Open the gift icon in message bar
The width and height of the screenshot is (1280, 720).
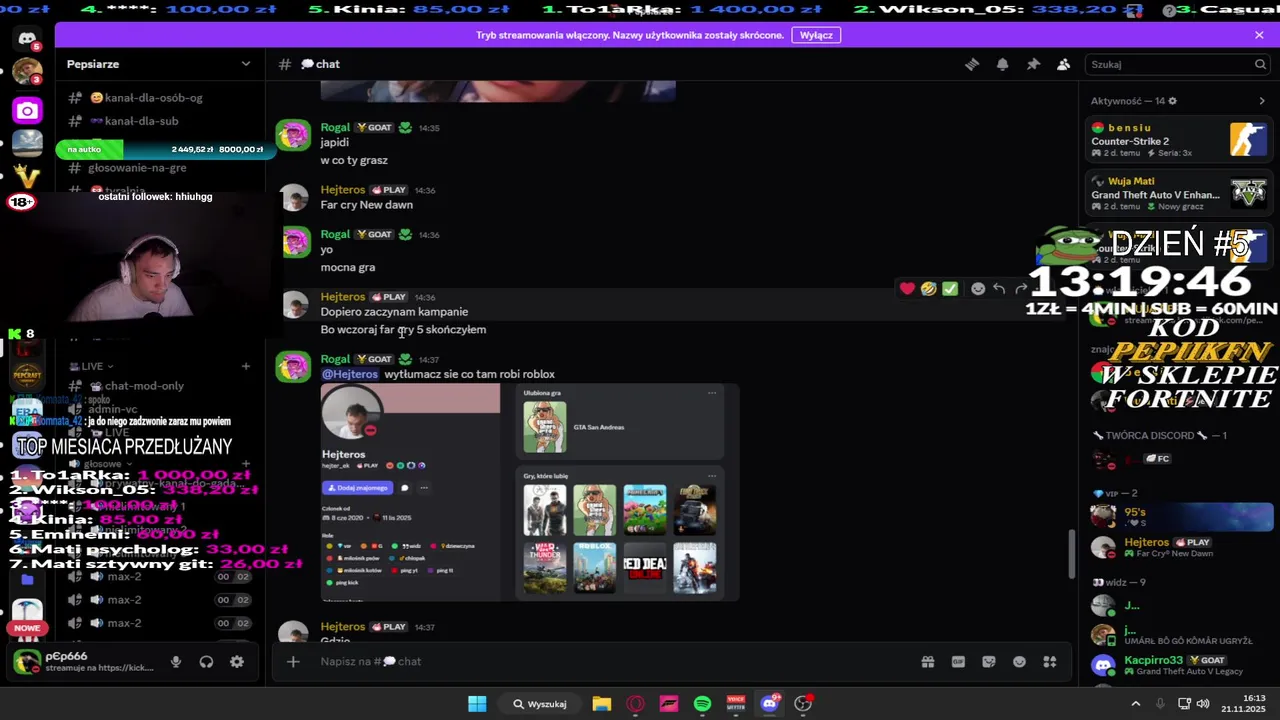[x=928, y=661]
